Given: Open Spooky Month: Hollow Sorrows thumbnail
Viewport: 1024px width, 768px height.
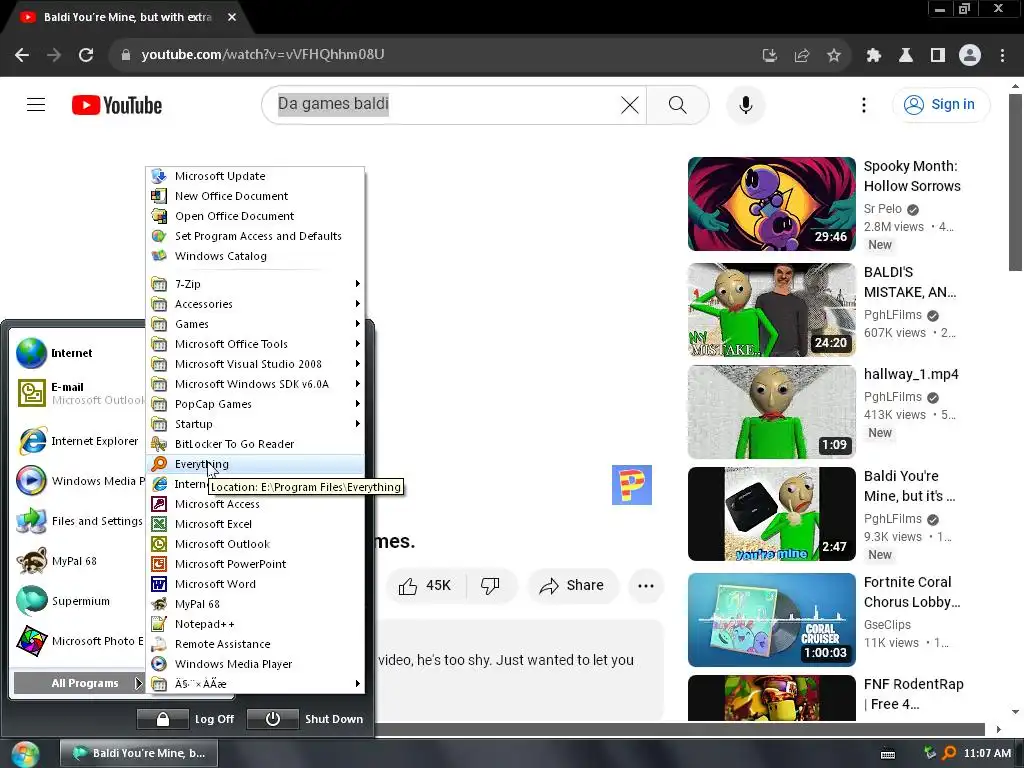Looking at the screenshot, I should pos(771,204).
